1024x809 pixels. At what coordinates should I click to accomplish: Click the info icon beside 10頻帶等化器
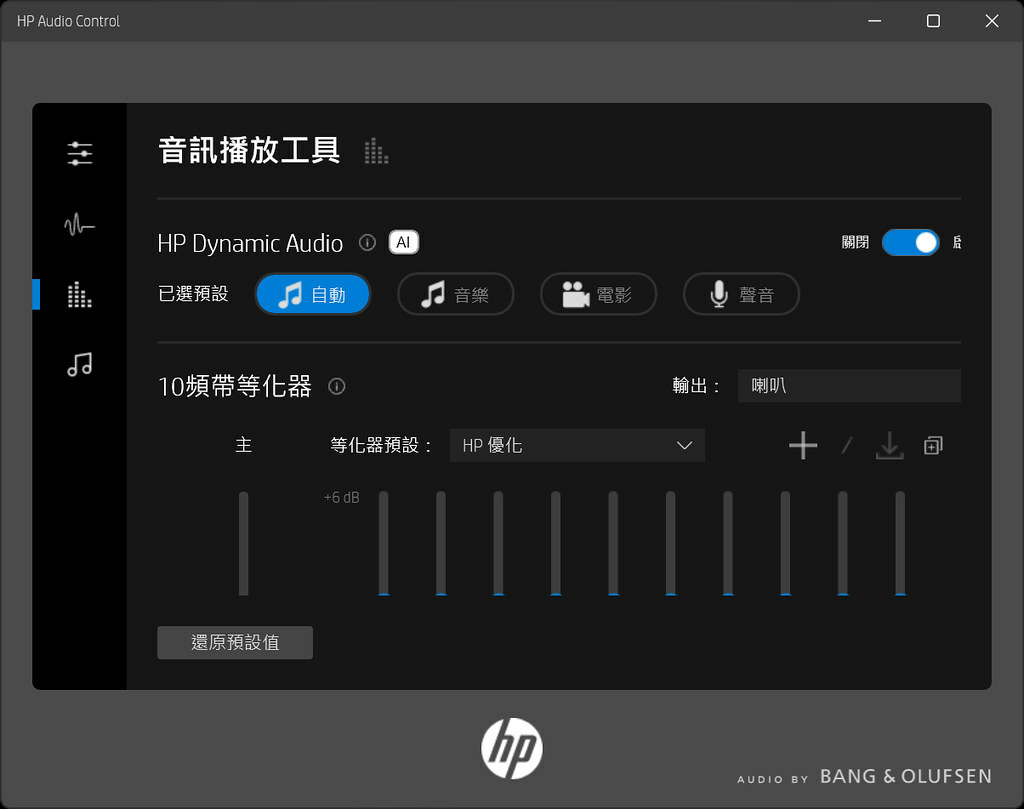[336, 387]
